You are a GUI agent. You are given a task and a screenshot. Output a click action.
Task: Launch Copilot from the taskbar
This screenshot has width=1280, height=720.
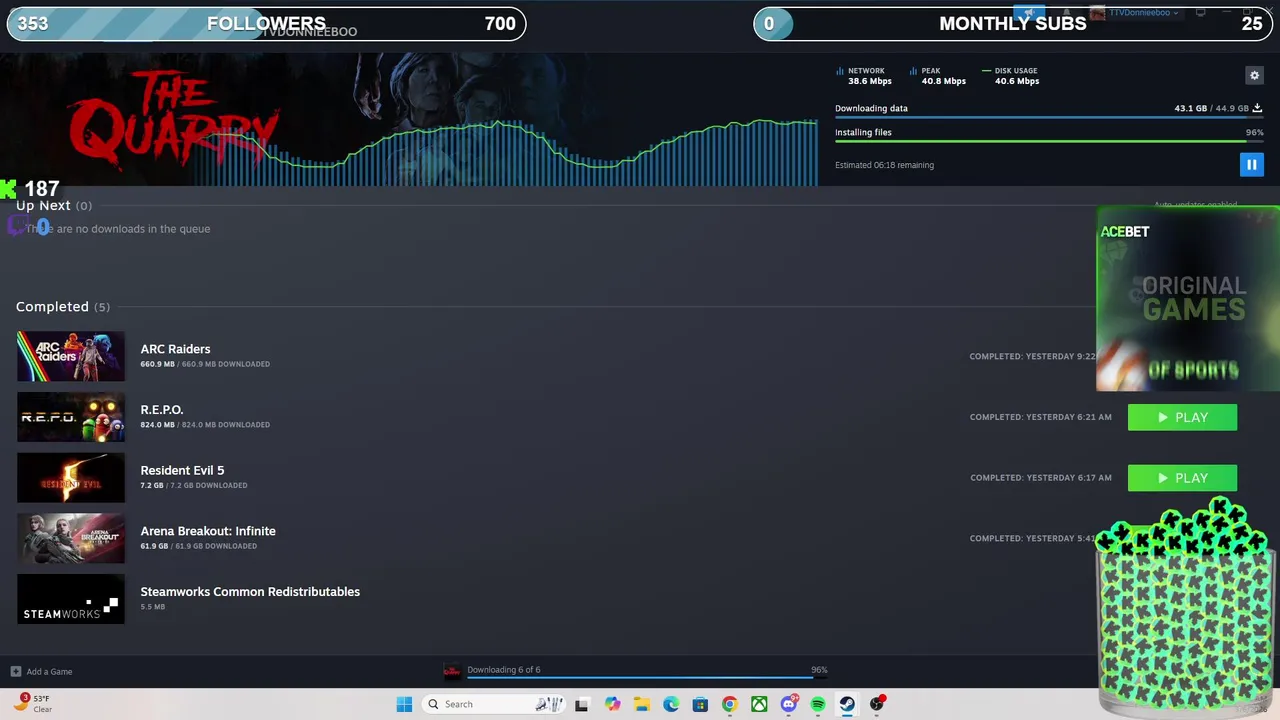612,704
